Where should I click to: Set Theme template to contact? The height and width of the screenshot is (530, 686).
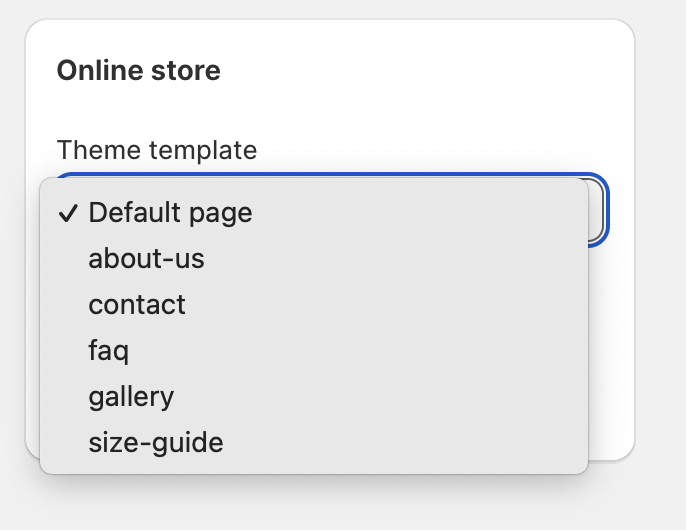point(137,305)
